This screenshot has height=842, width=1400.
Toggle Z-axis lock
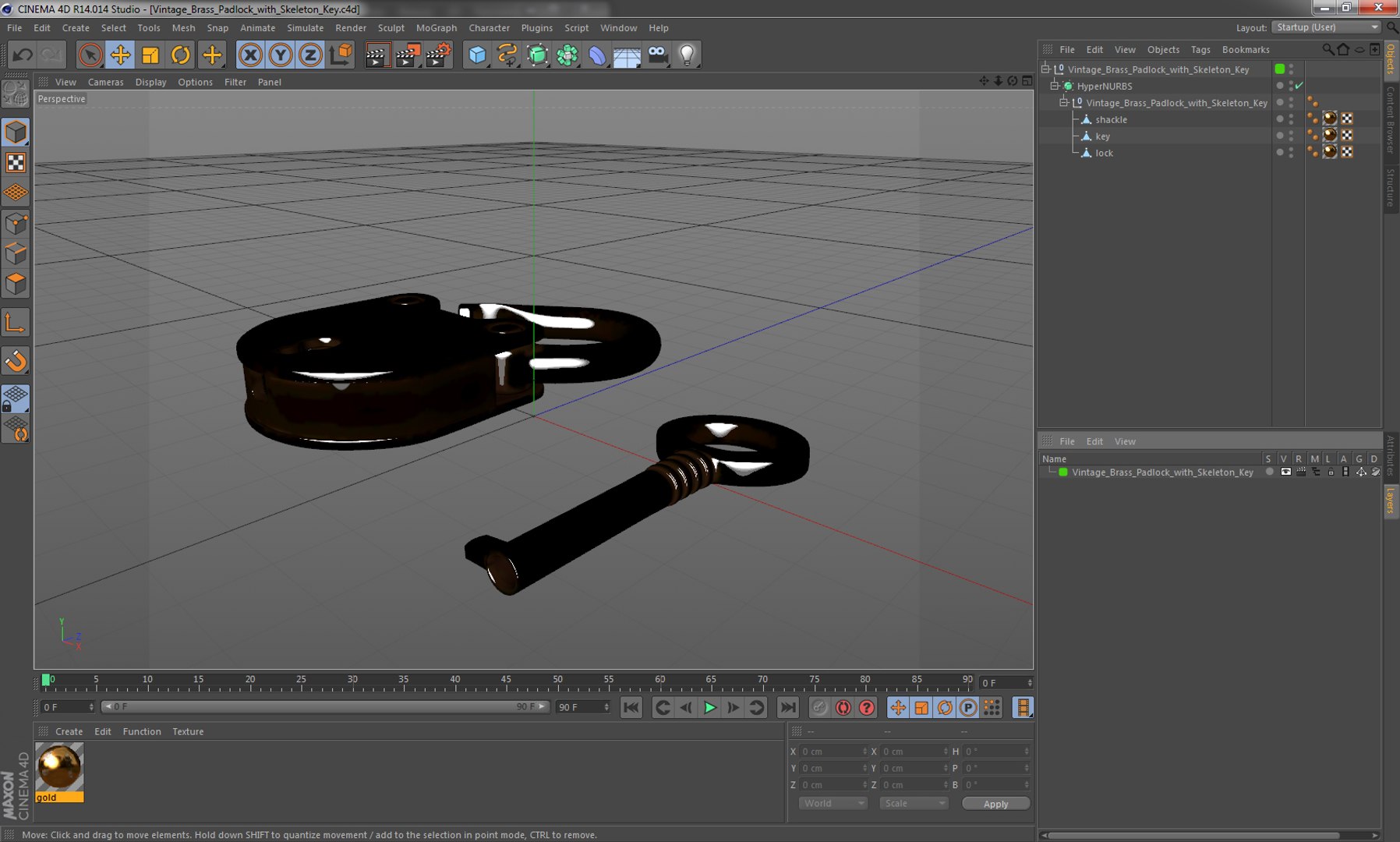[310, 55]
